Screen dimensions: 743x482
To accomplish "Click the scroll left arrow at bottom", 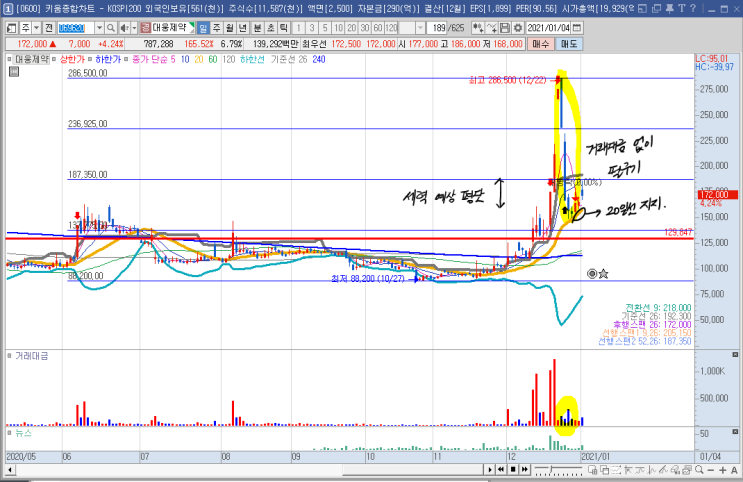I will pos(10,470).
